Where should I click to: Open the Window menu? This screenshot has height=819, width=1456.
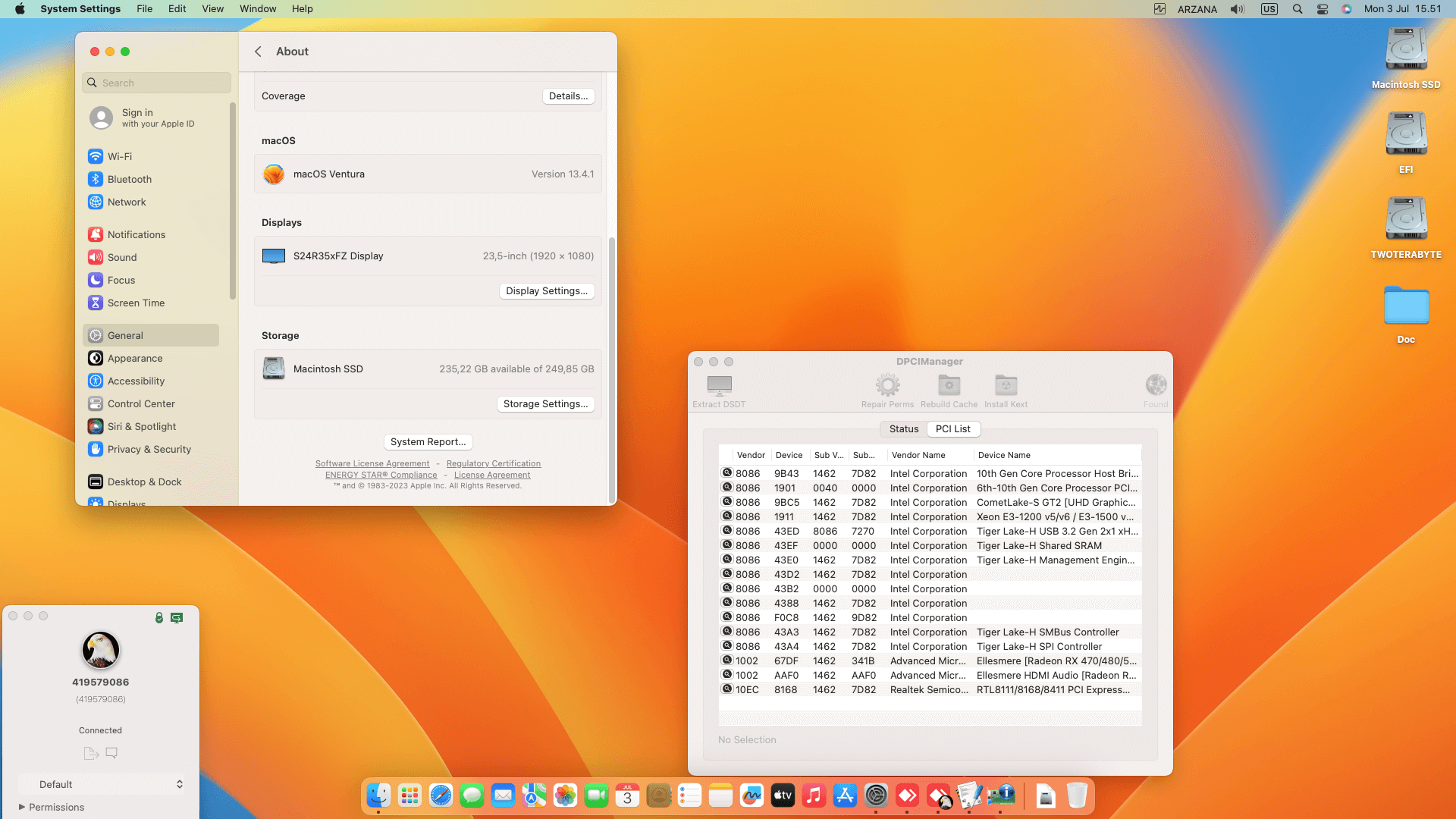pyautogui.click(x=258, y=9)
